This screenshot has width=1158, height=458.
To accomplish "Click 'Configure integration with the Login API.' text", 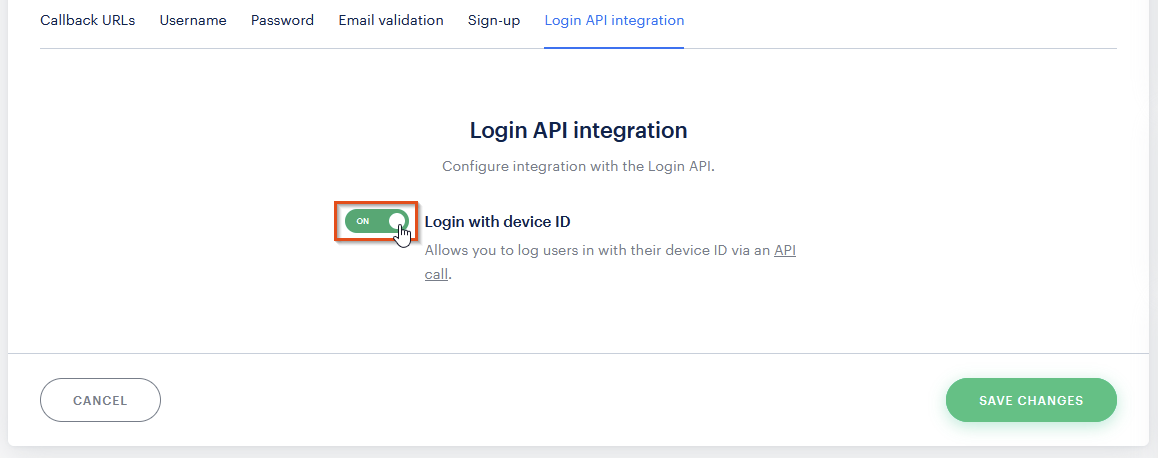I will [x=578, y=166].
